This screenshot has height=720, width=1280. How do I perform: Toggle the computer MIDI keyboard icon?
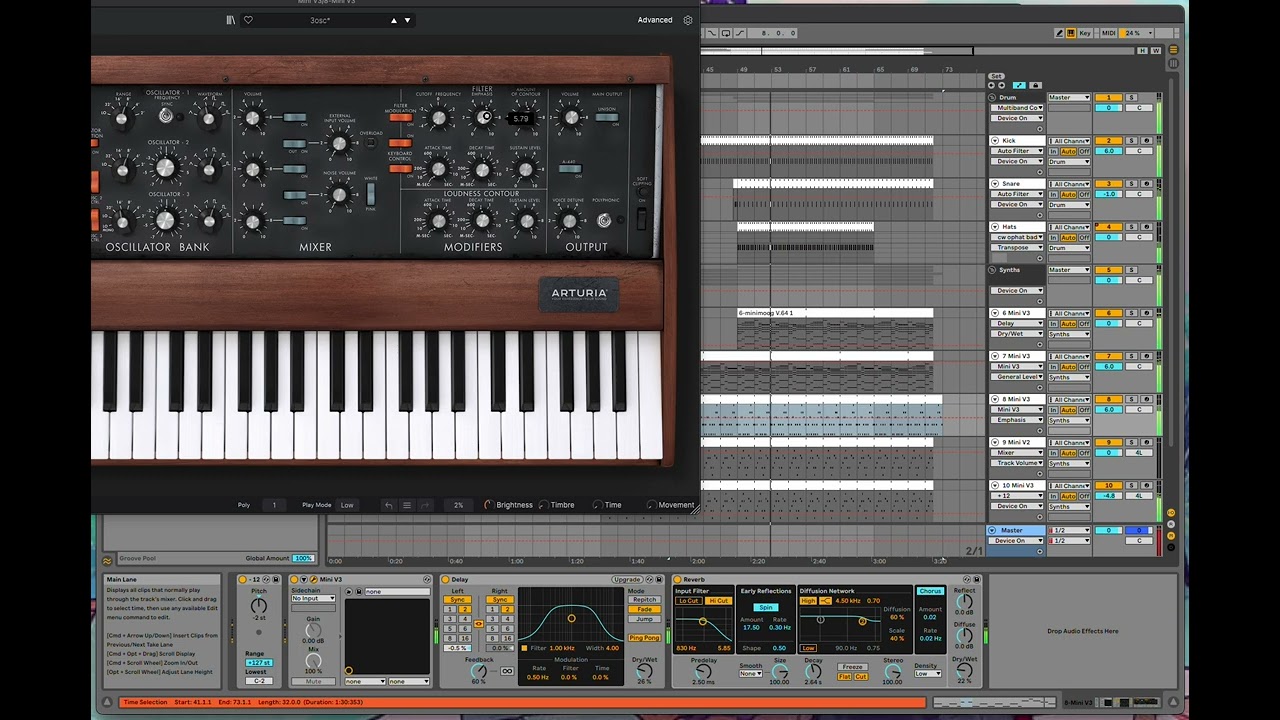1071,33
